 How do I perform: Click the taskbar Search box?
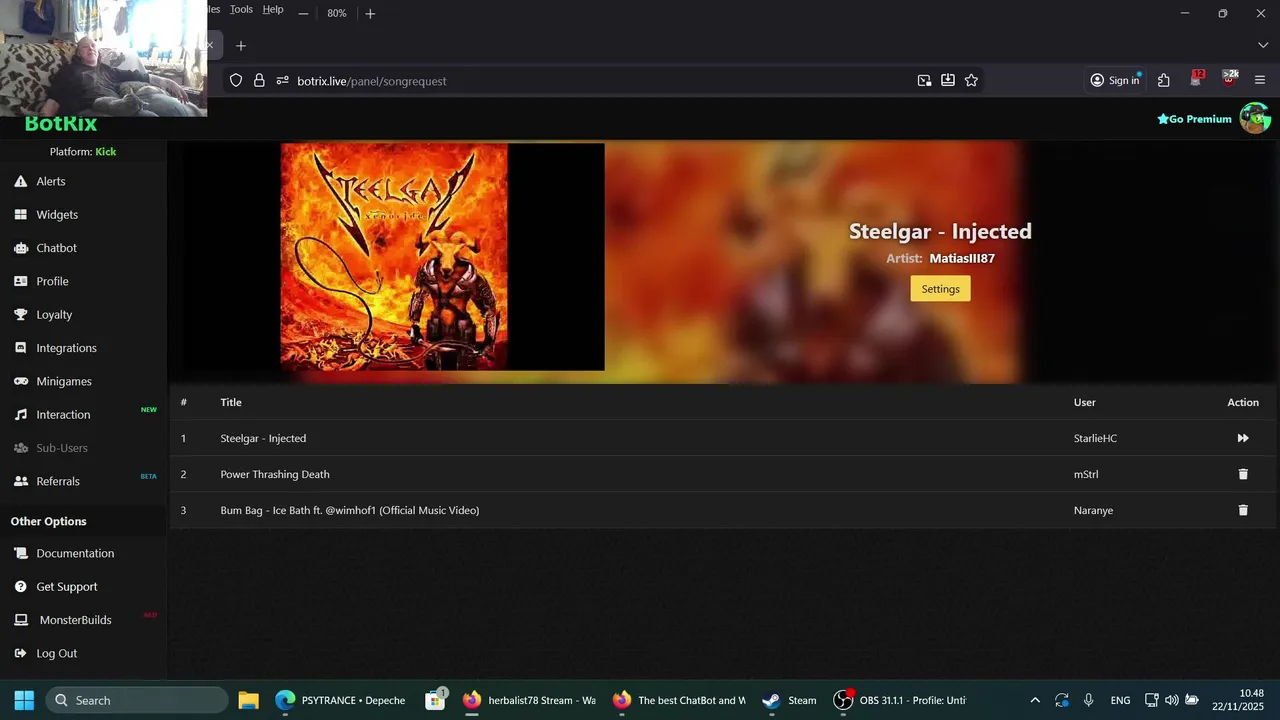pyautogui.click(x=138, y=700)
